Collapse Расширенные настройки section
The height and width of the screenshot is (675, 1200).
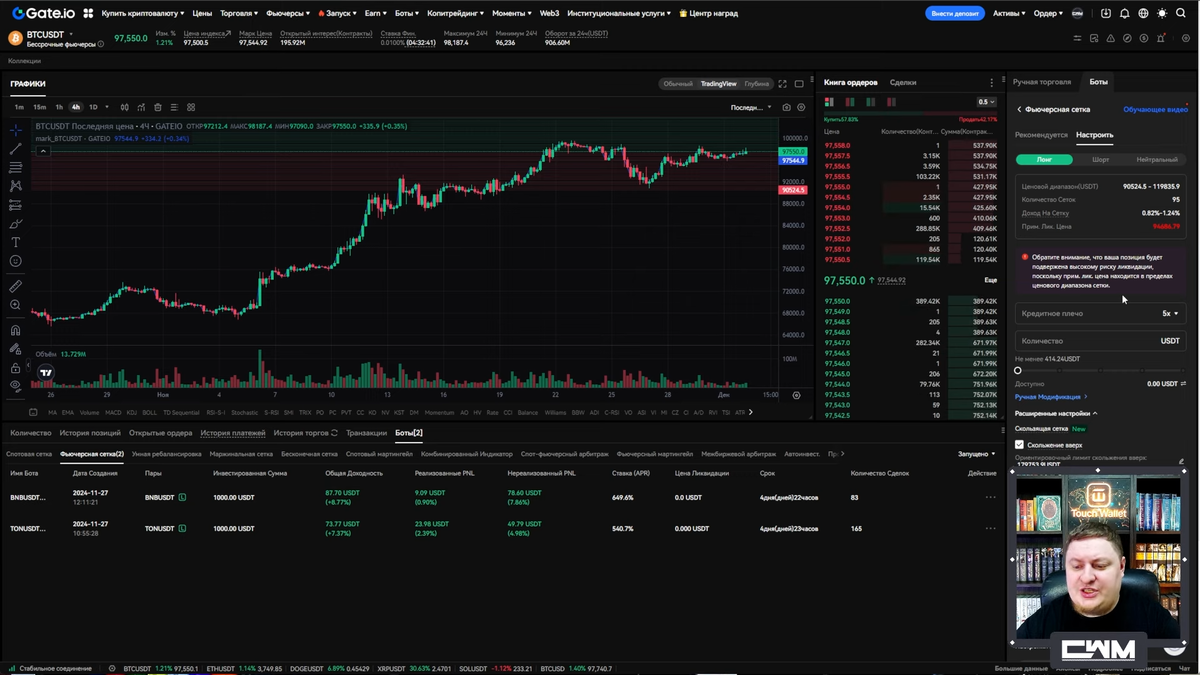(1056, 413)
